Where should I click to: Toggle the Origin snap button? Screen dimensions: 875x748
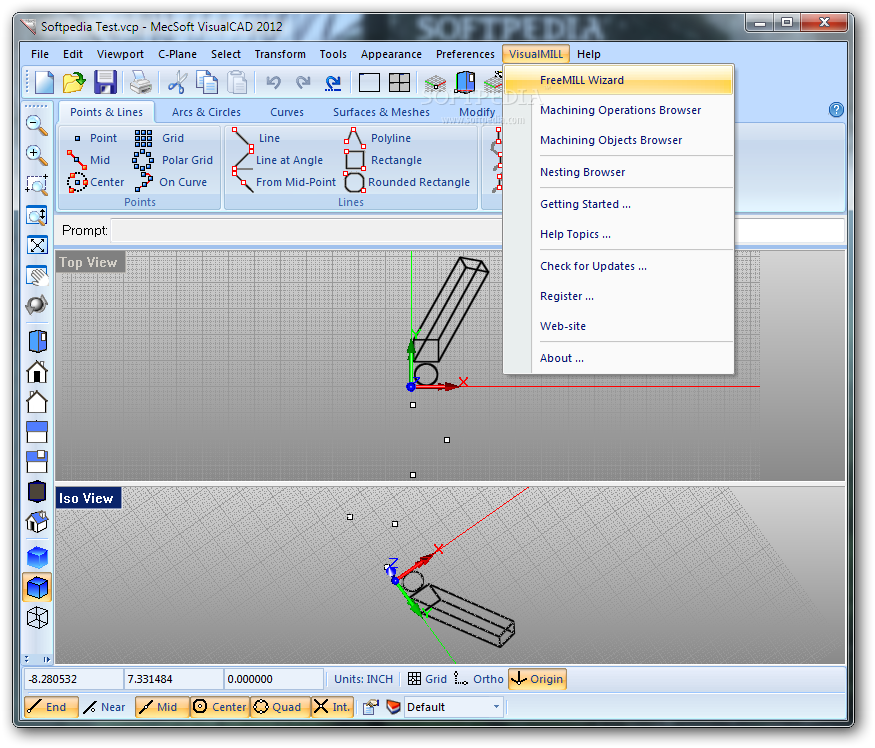tap(537, 679)
